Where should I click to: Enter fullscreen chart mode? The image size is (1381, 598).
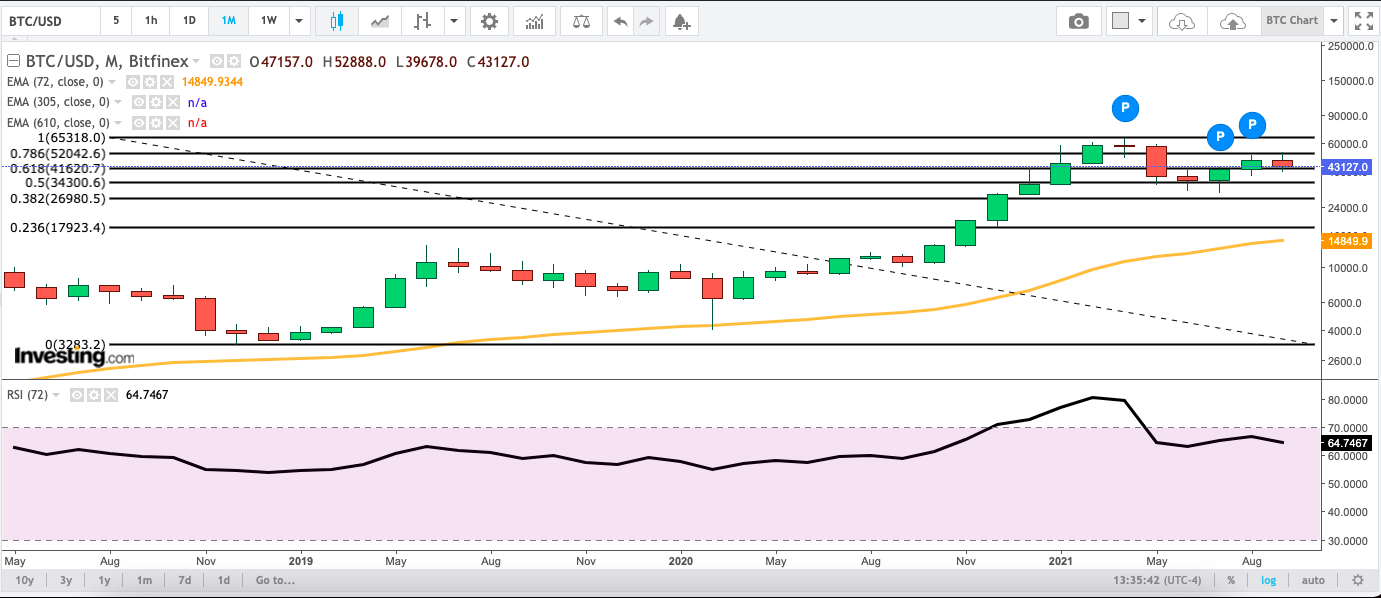tap(1363, 21)
